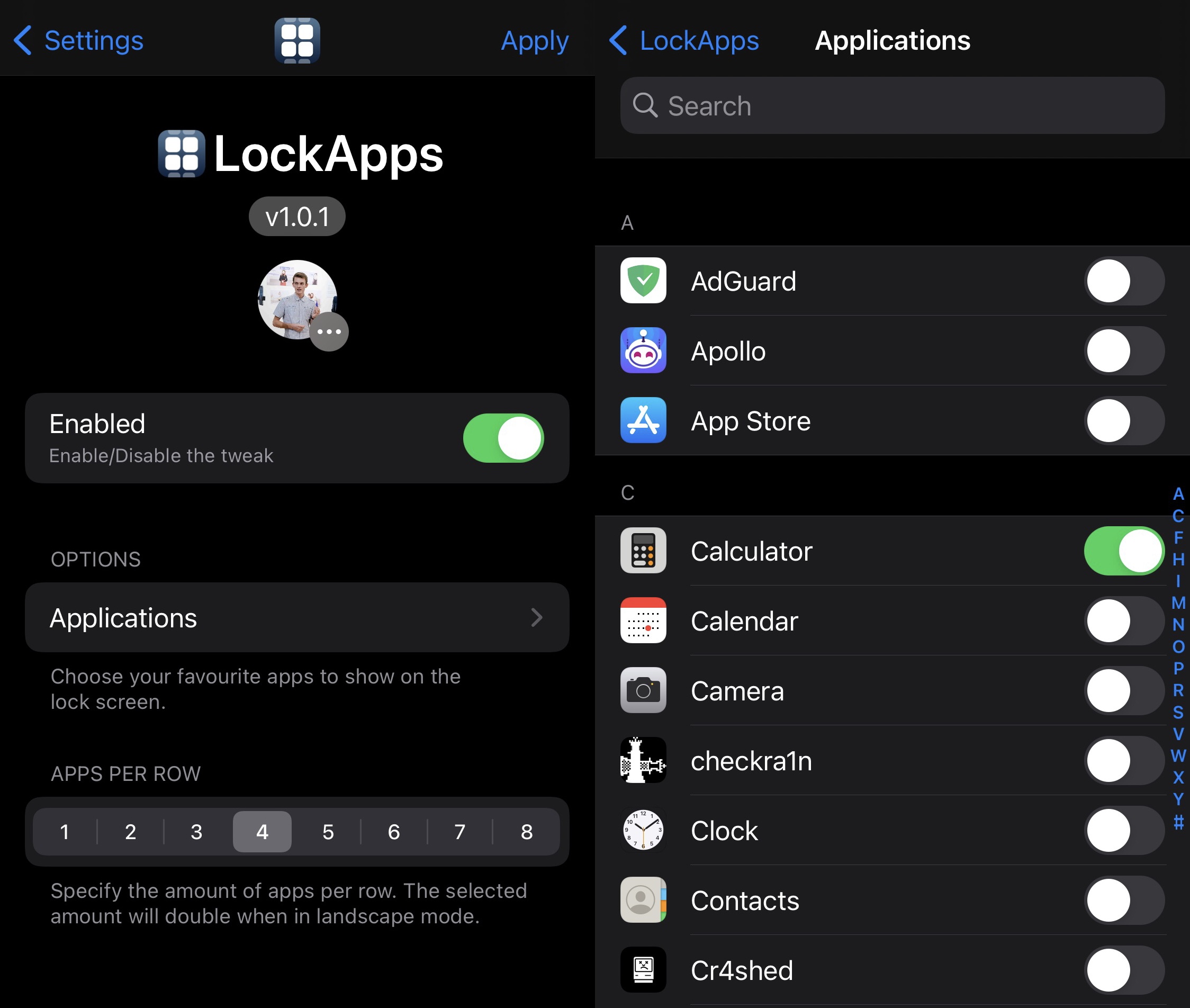Viewport: 1190px width, 1008px height.
Task: Apply current LockApps configuration
Action: pyautogui.click(x=537, y=40)
